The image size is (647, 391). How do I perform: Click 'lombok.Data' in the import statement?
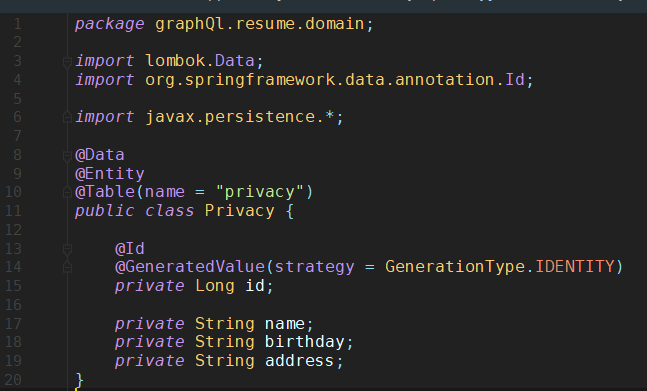pos(200,61)
